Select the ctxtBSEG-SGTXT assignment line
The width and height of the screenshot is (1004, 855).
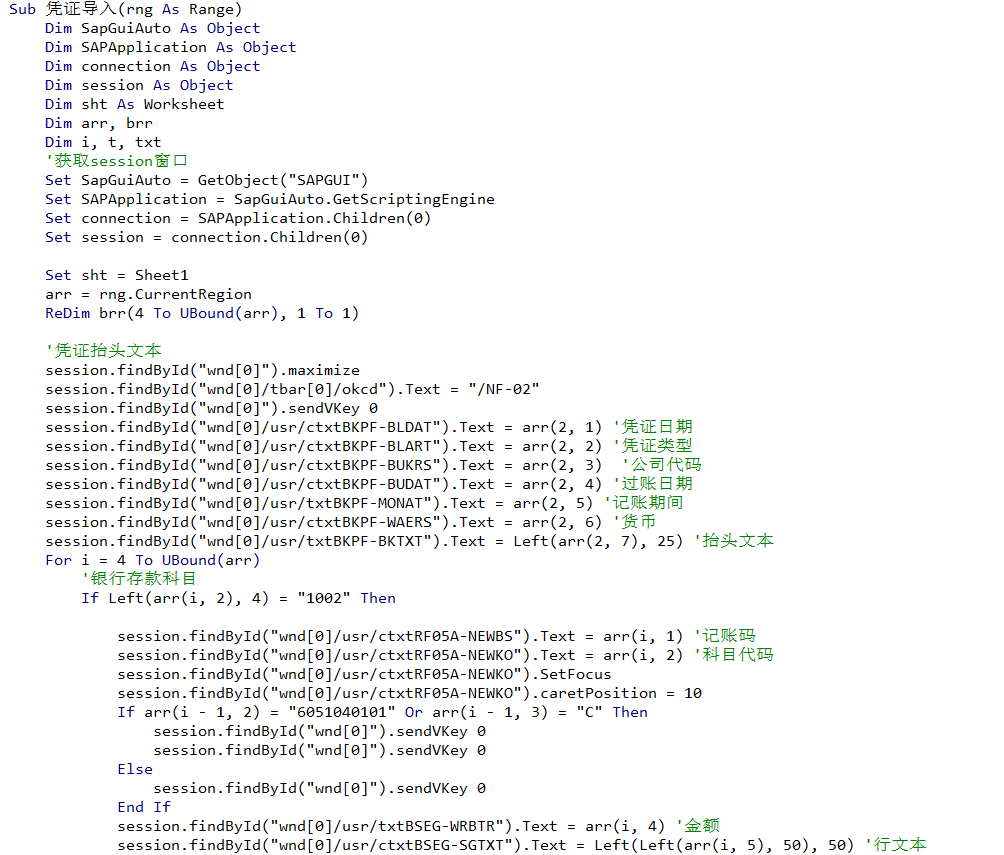[521, 845]
